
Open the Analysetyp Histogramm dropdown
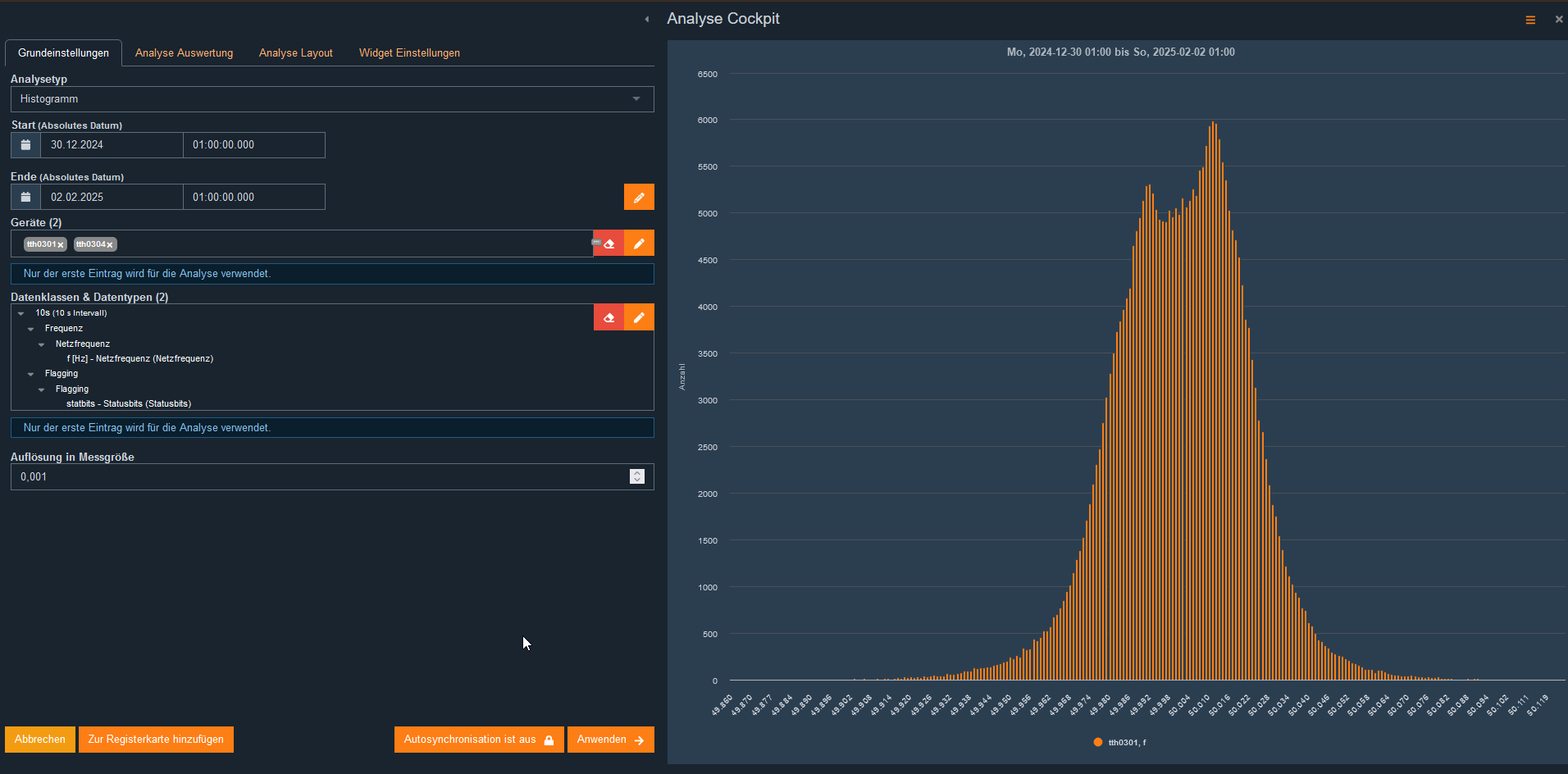pos(331,99)
